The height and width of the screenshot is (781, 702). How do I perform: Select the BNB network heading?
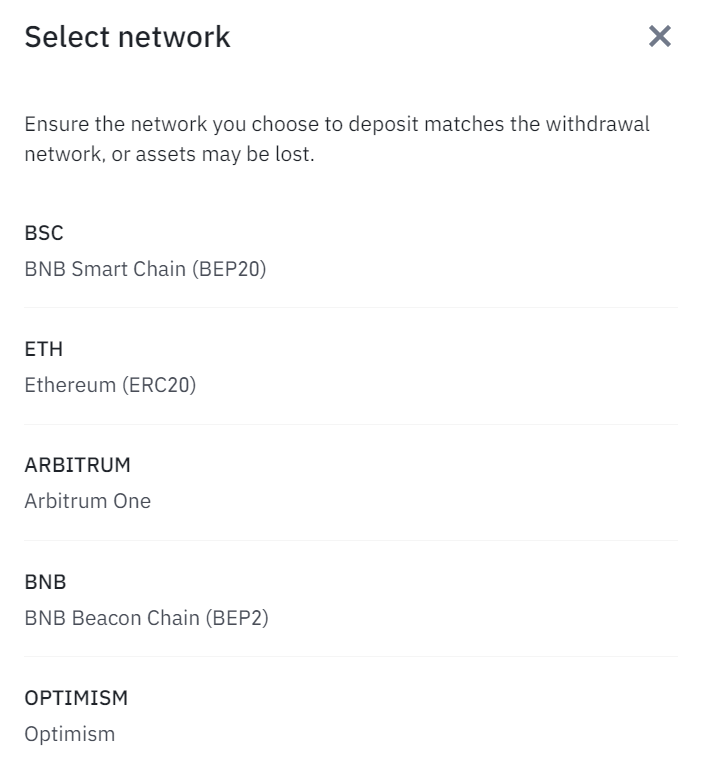coord(45,581)
